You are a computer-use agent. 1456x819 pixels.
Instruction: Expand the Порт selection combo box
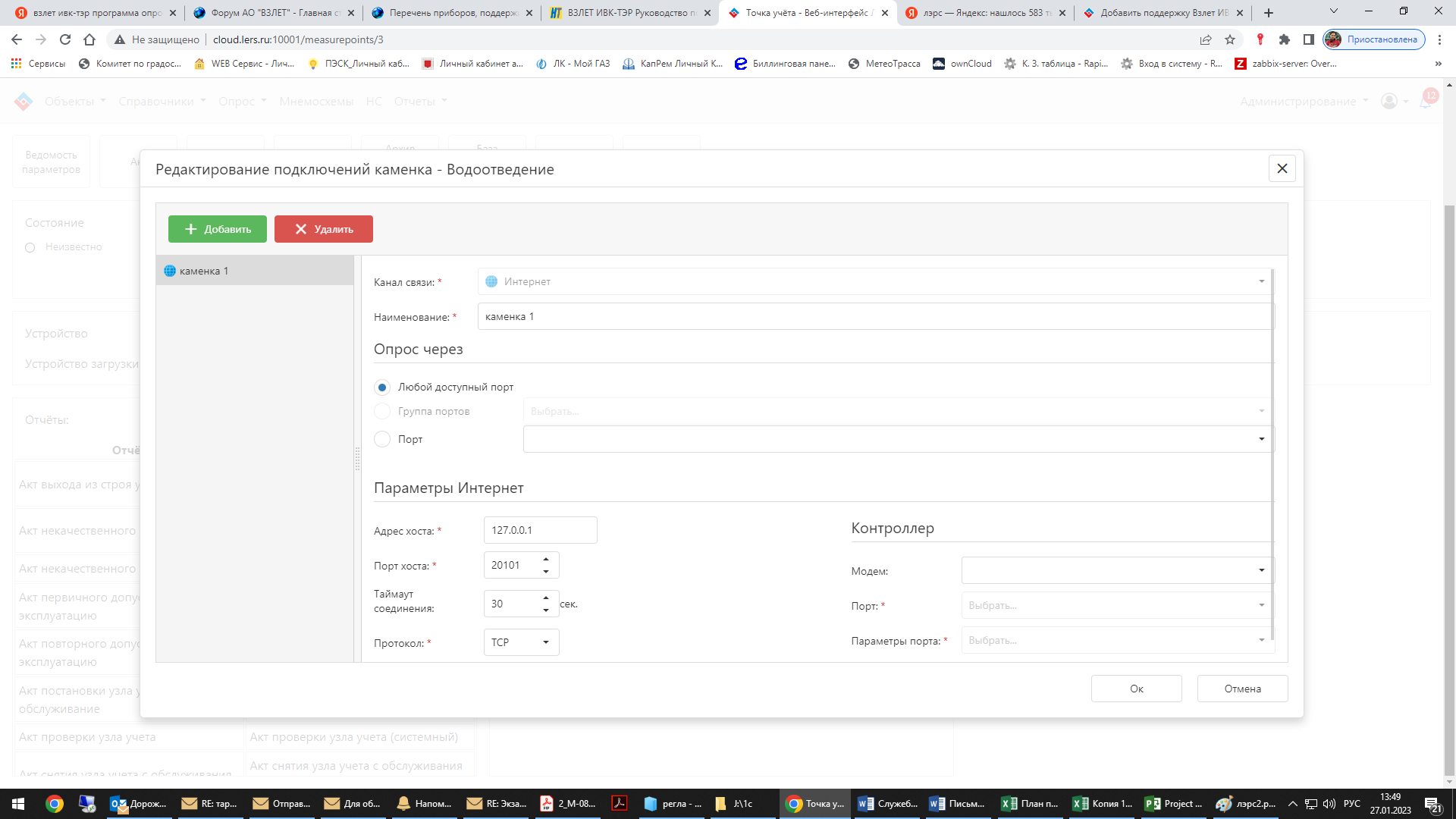(x=1261, y=439)
